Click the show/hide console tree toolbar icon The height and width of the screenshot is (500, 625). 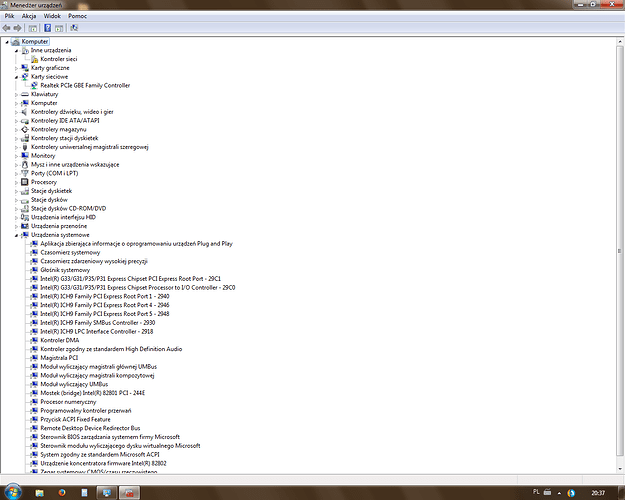point(33,28)
